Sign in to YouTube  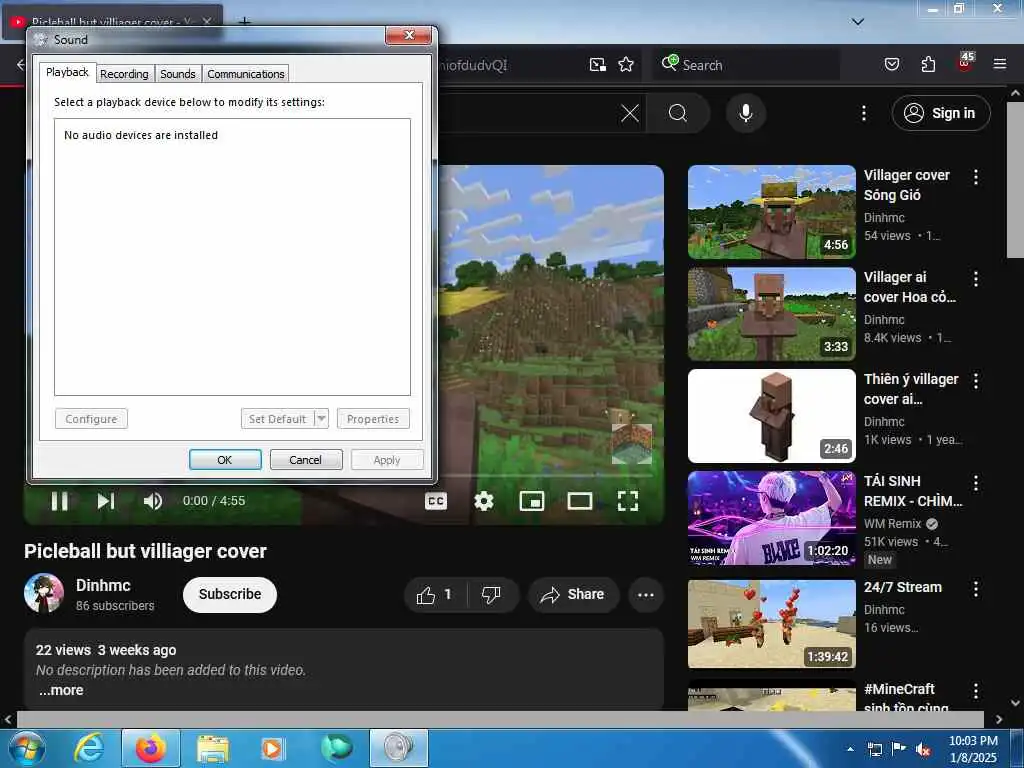[x=941, y=113]
